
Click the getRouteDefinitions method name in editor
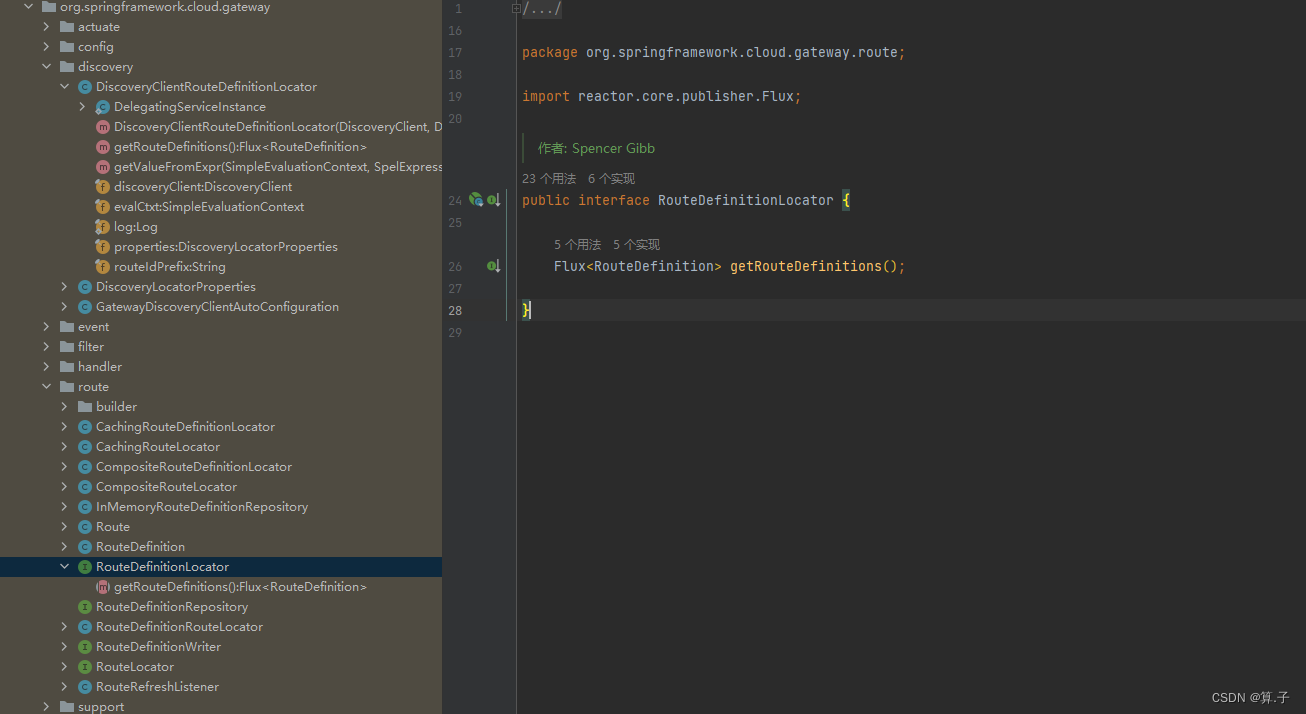point(805,267)
